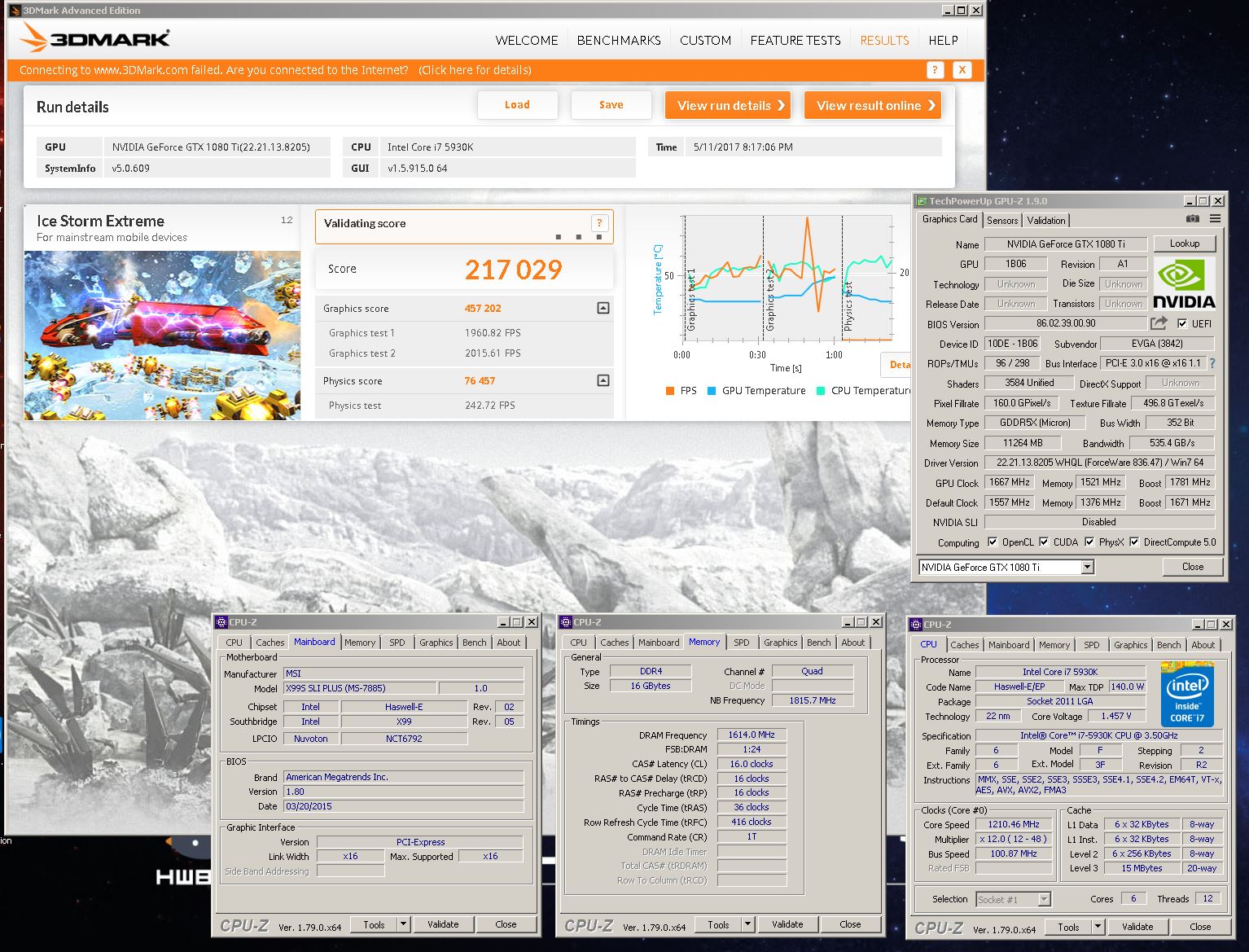Collapse the Physics score section
Screen dimensions: 1249x952
point(603,380)
